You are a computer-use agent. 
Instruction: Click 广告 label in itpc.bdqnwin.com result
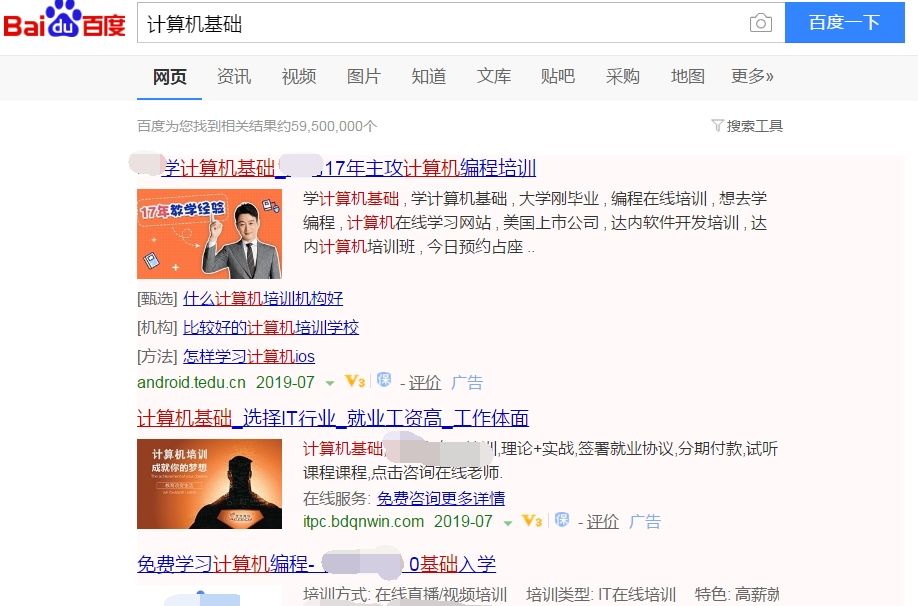click(x=645, y=521)
